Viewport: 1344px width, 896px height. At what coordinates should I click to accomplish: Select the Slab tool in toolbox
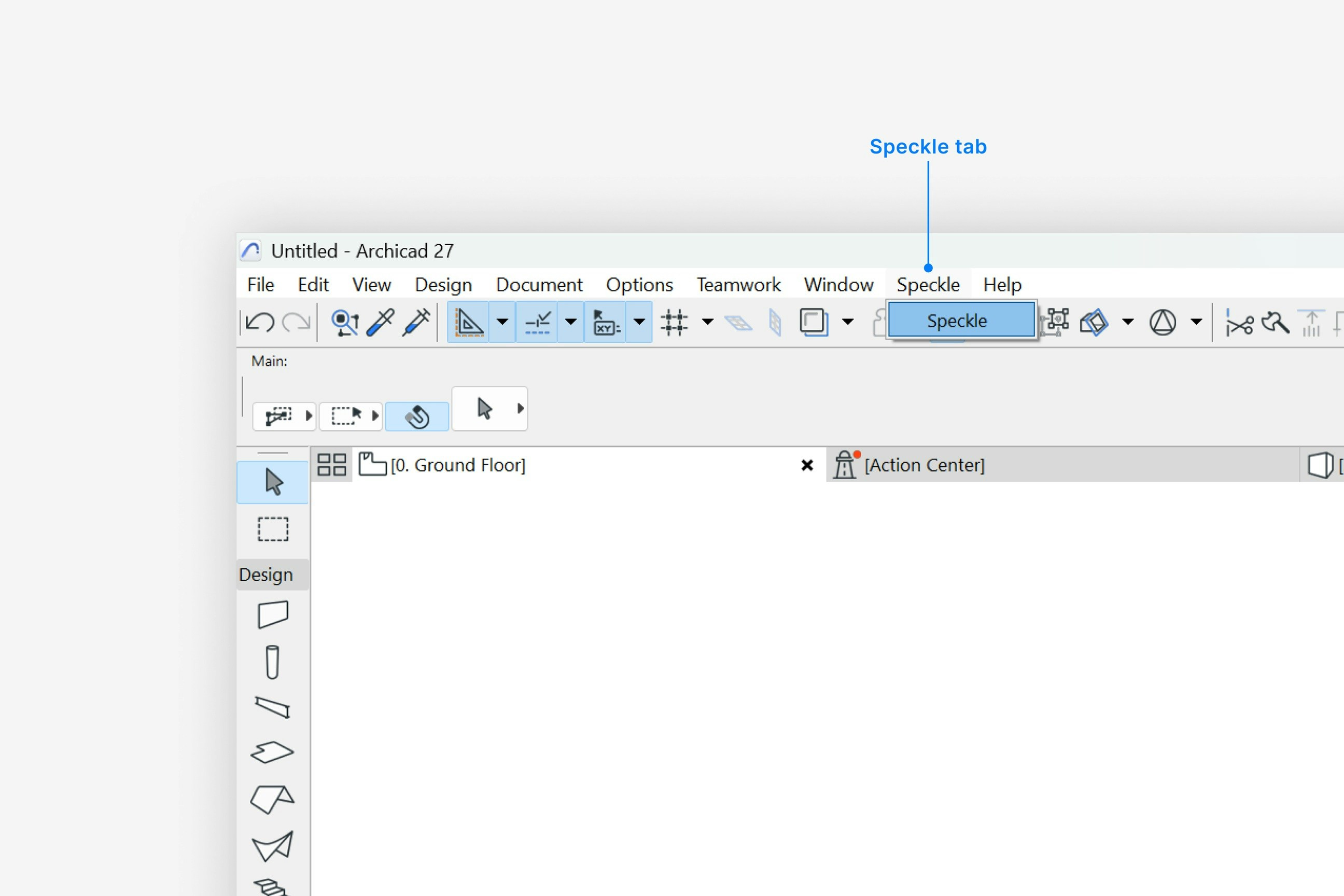pos(273,752)
